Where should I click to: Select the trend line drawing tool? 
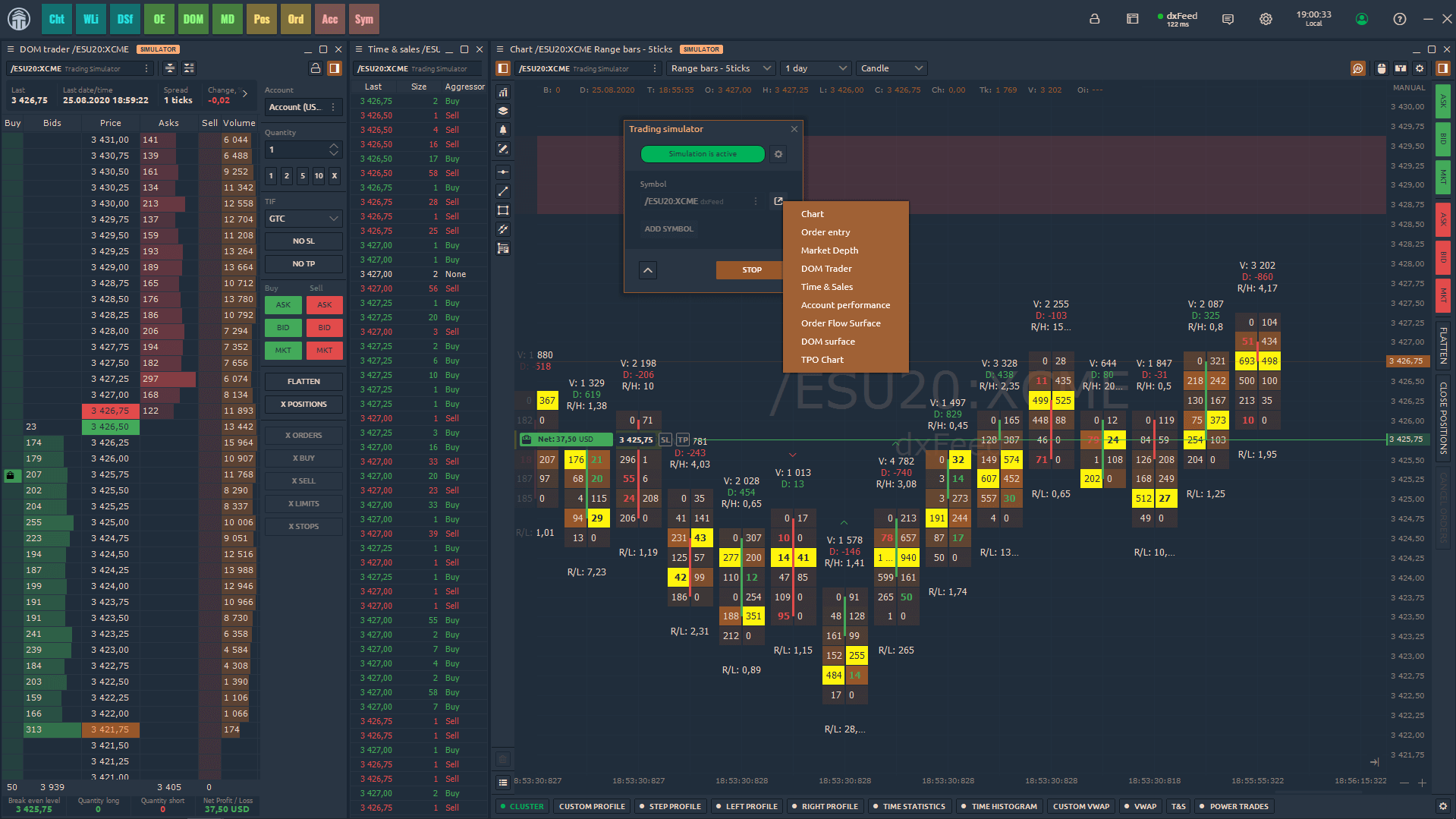503,191
